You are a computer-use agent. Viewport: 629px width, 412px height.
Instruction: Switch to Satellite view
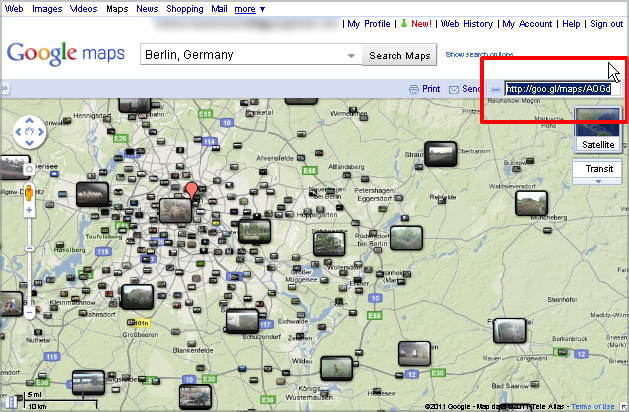tap(598, 129)
